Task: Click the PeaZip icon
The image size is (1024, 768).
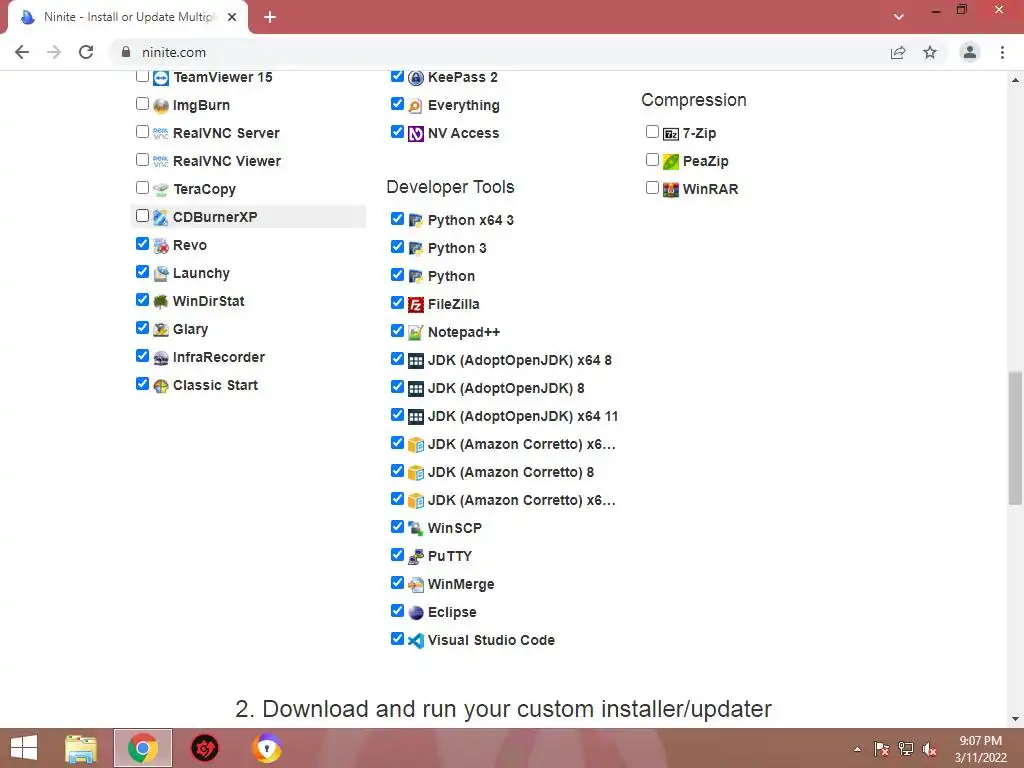Action: click(671, 161)
